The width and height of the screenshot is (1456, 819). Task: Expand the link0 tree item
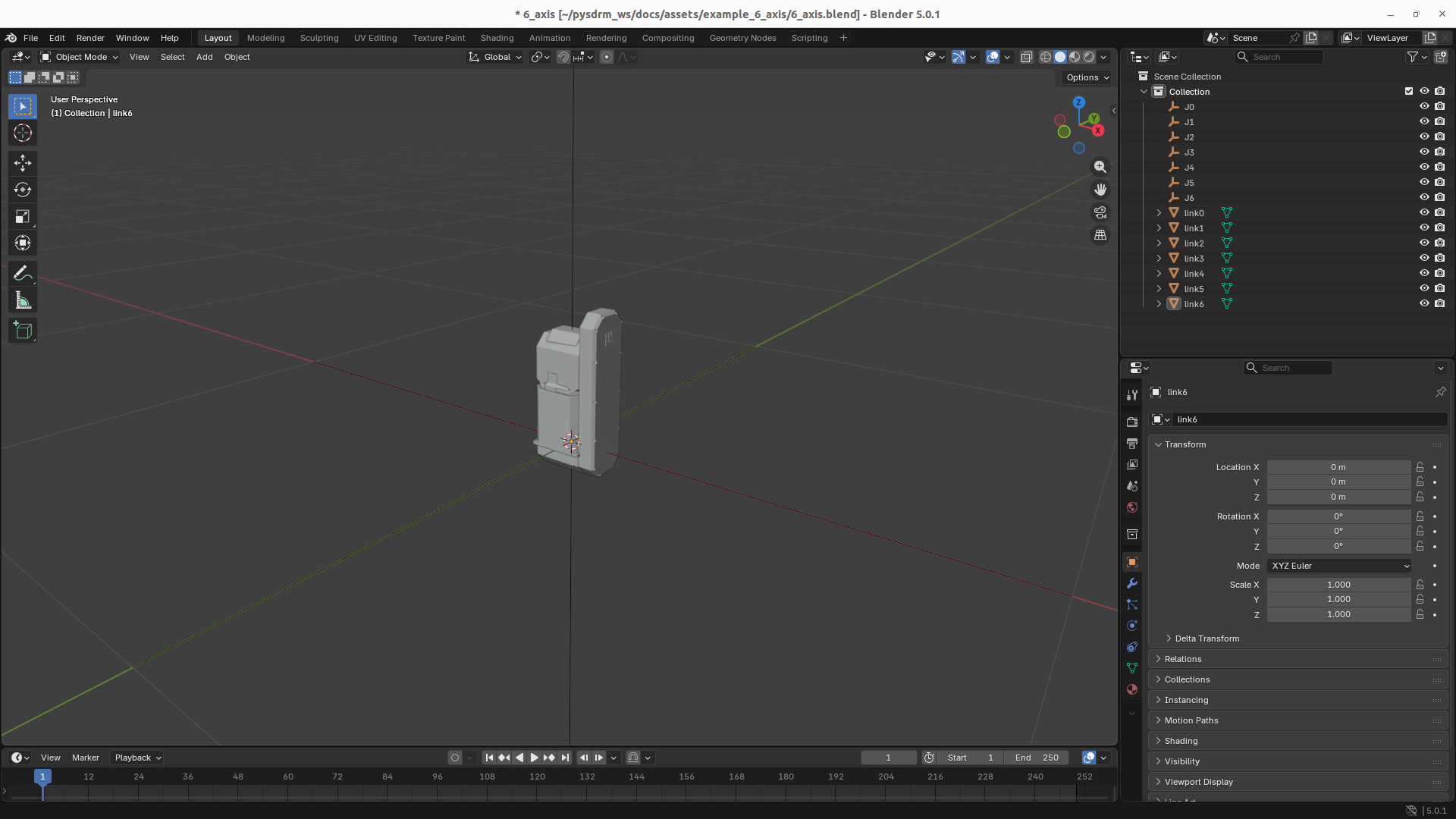(x=1159, y=213)
